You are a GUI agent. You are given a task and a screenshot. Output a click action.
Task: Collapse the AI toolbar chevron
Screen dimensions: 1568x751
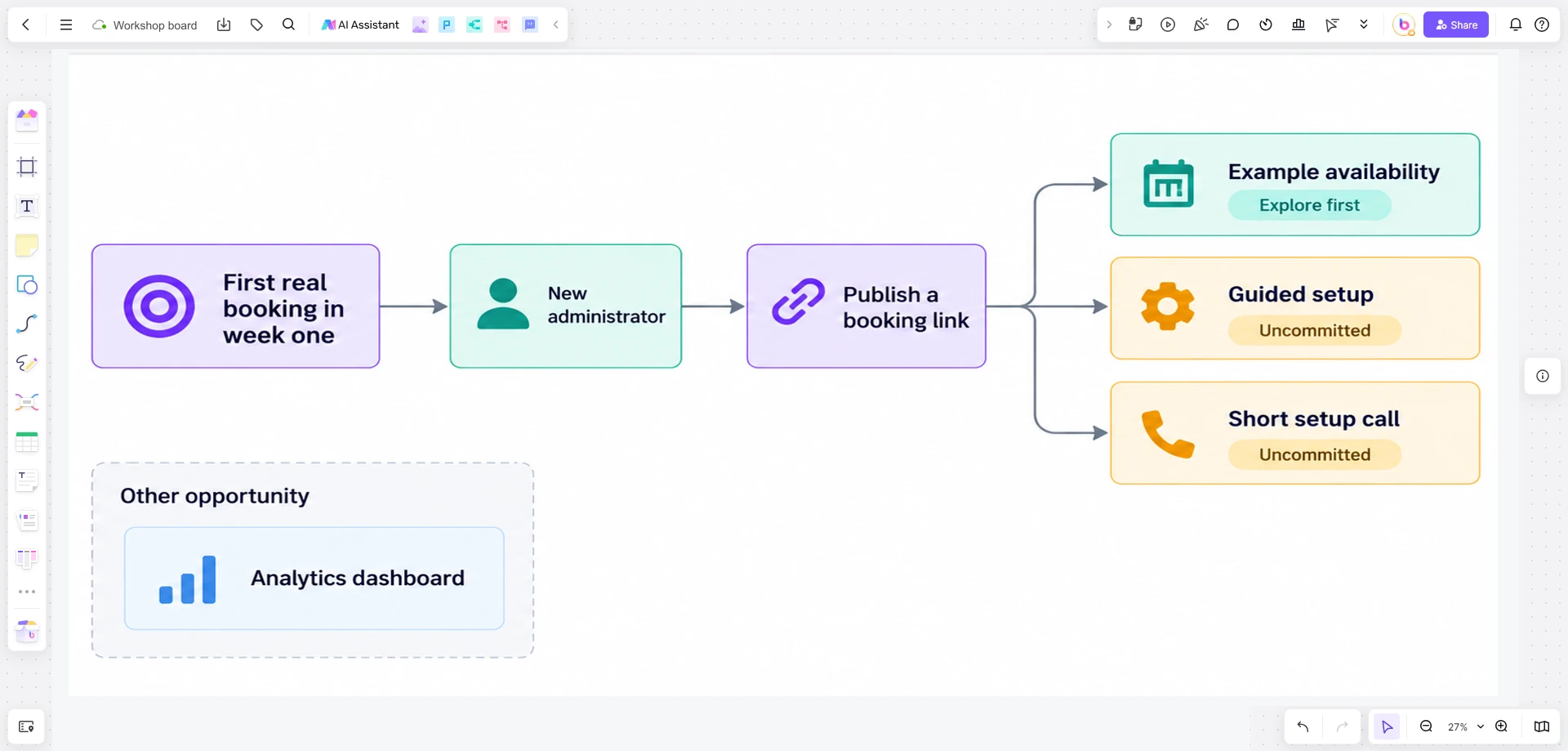point(556,25)
